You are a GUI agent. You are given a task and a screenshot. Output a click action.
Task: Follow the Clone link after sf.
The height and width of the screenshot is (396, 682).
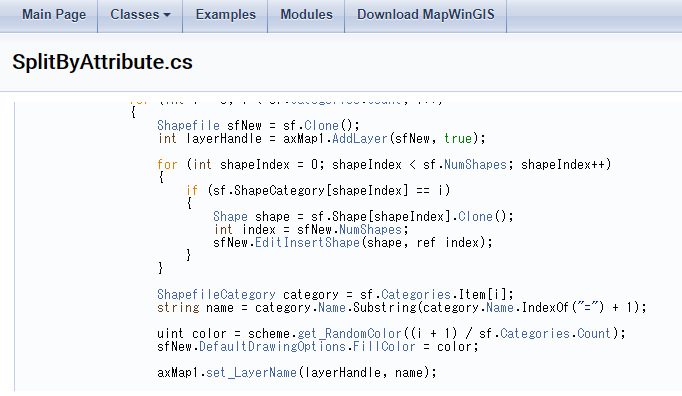coord(321,125)
